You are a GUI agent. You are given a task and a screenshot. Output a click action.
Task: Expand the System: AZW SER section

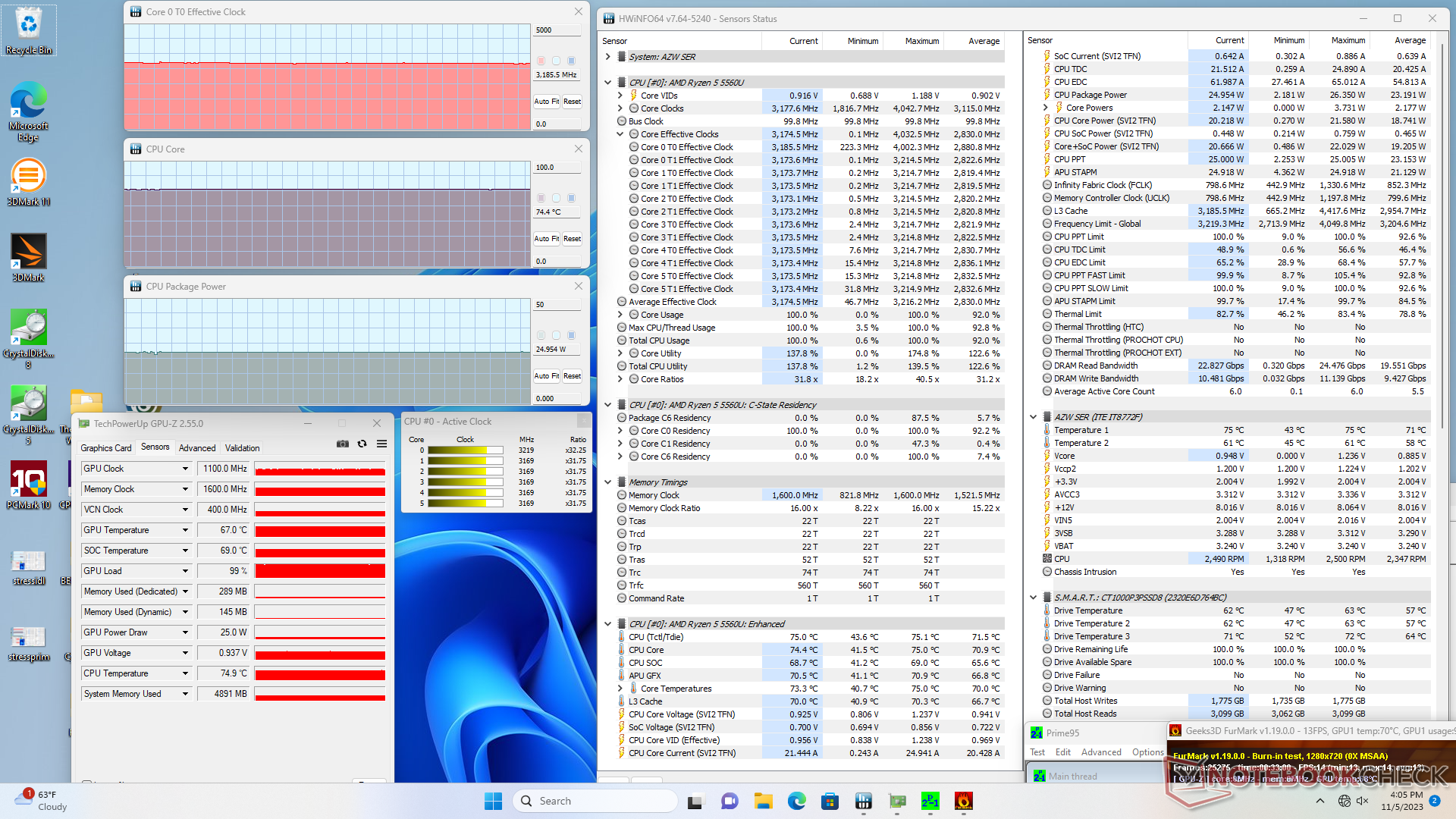point(608,57)
